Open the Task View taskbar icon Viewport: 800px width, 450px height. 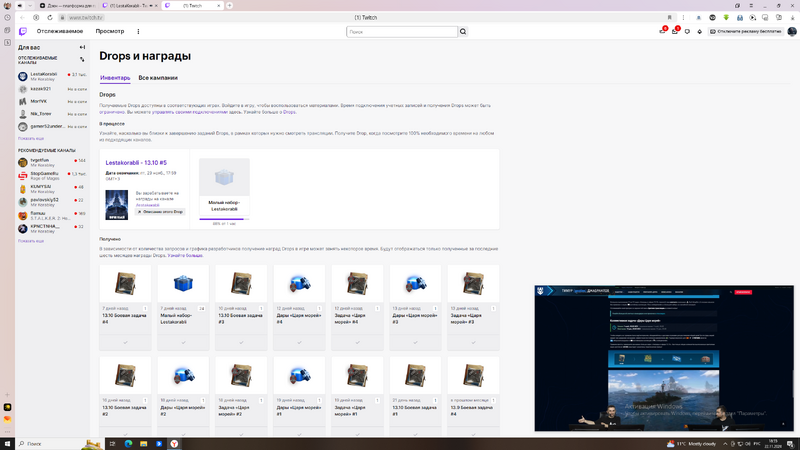pyautogui.click(x=113, y=443)
